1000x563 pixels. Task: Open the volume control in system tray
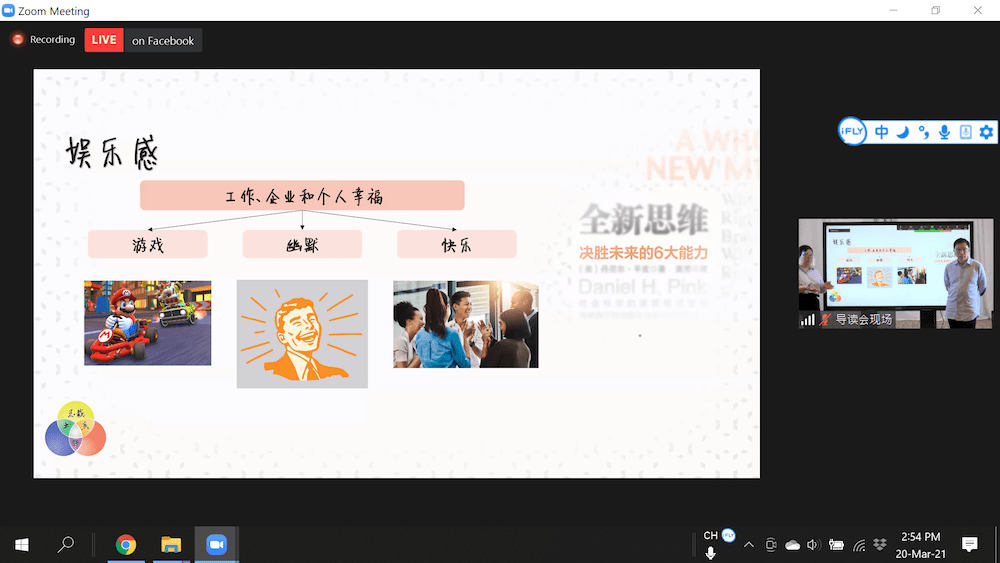click(813, 544)
